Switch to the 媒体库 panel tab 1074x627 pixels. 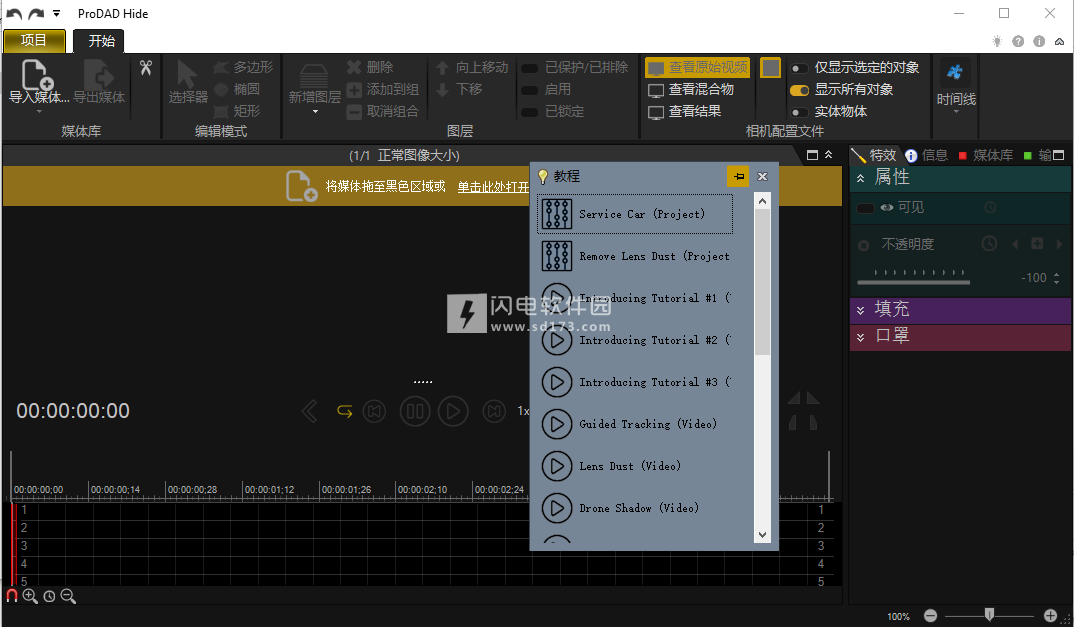click(986, 155)
